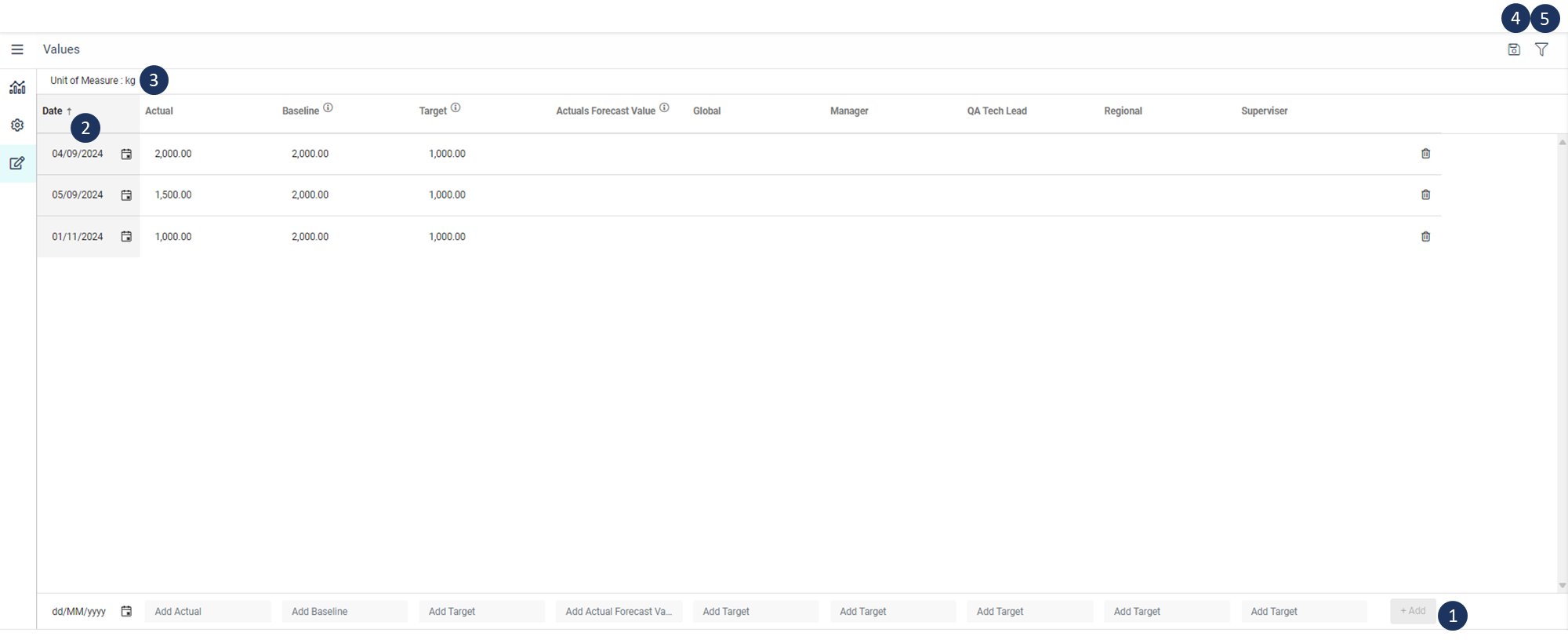Image resolution: width=1568 pixels, height=640 pixels.
Task: Open the settings gear in sidebar
Action: pyautogui.click(x=17, y=125)
